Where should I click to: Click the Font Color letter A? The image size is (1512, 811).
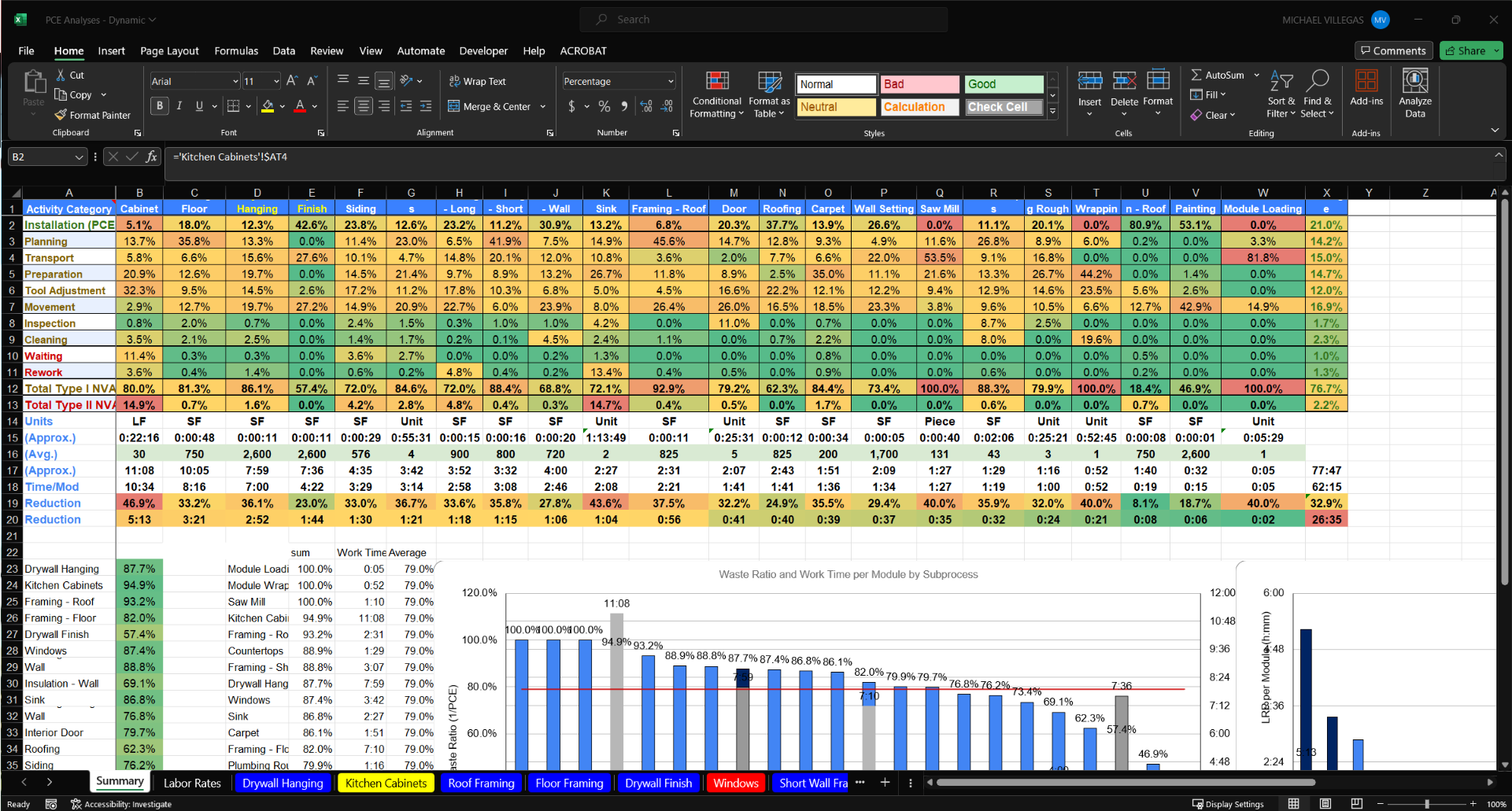click(300, 106)
